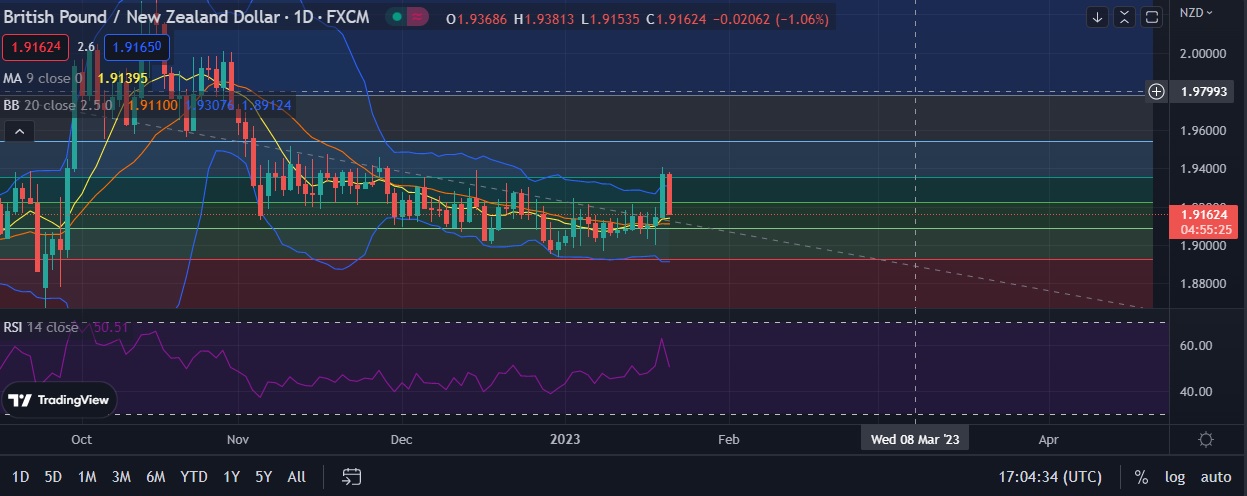
Task: Open chart settings gear icon
Action: 1206,440
